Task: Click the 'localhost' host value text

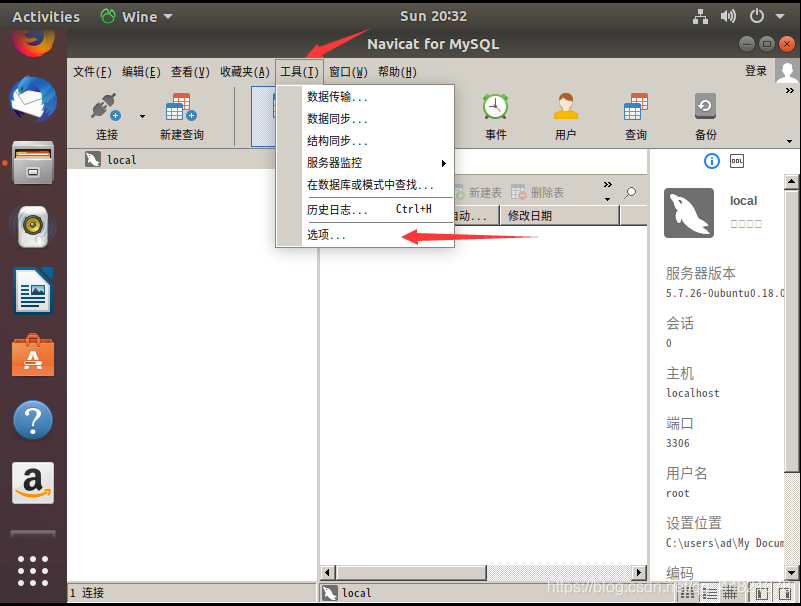Action: point(693,393)
